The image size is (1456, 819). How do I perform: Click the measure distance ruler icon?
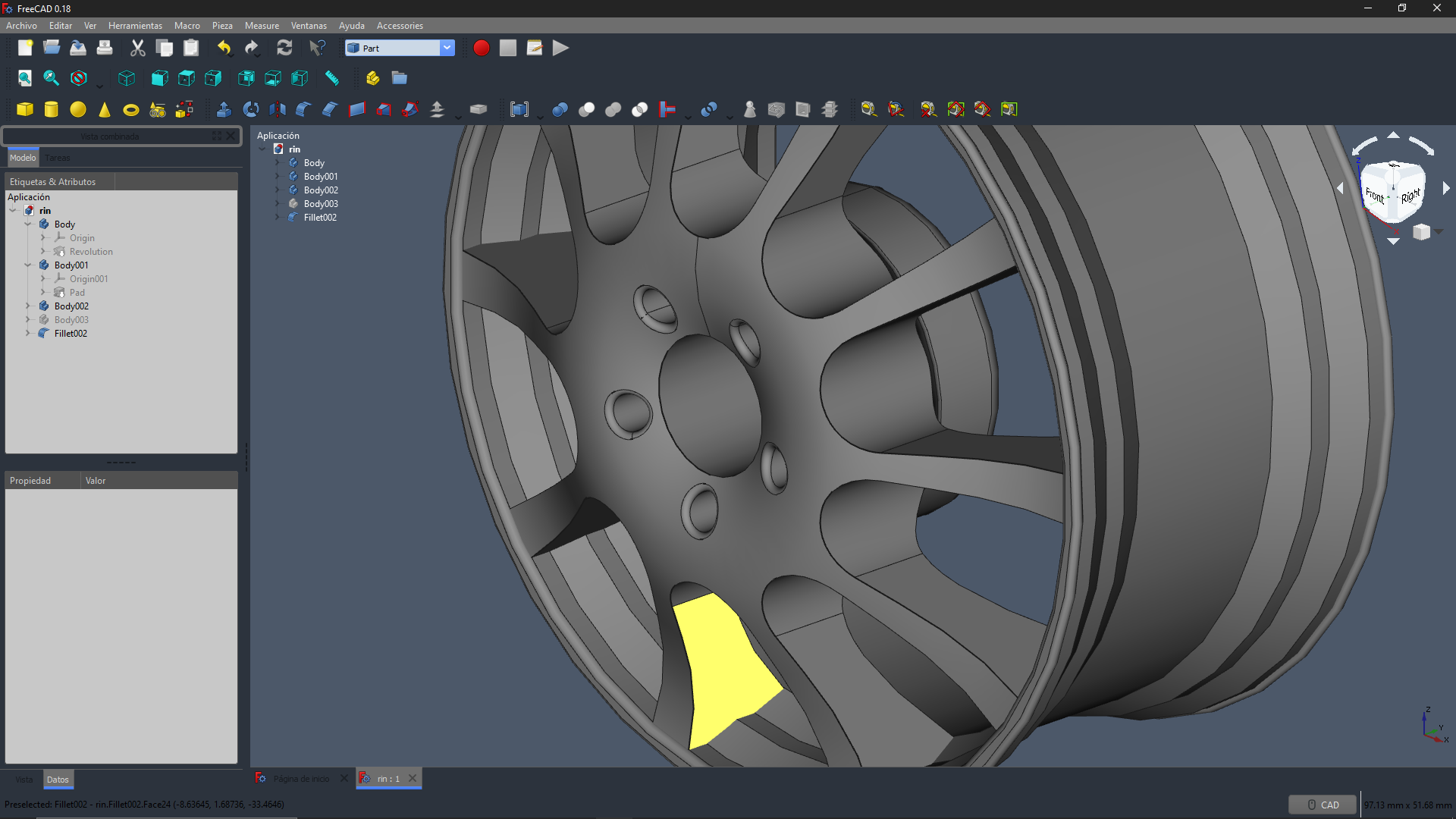tap(331, 78)
